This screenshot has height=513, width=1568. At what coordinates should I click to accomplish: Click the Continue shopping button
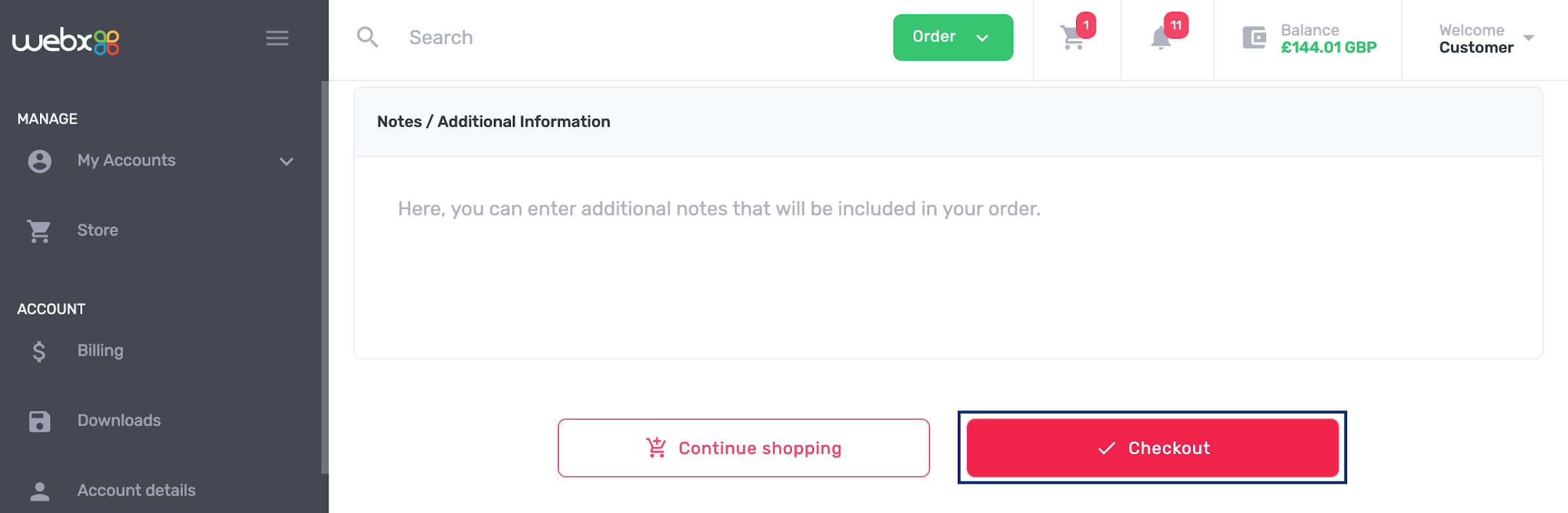coord(743,448)
